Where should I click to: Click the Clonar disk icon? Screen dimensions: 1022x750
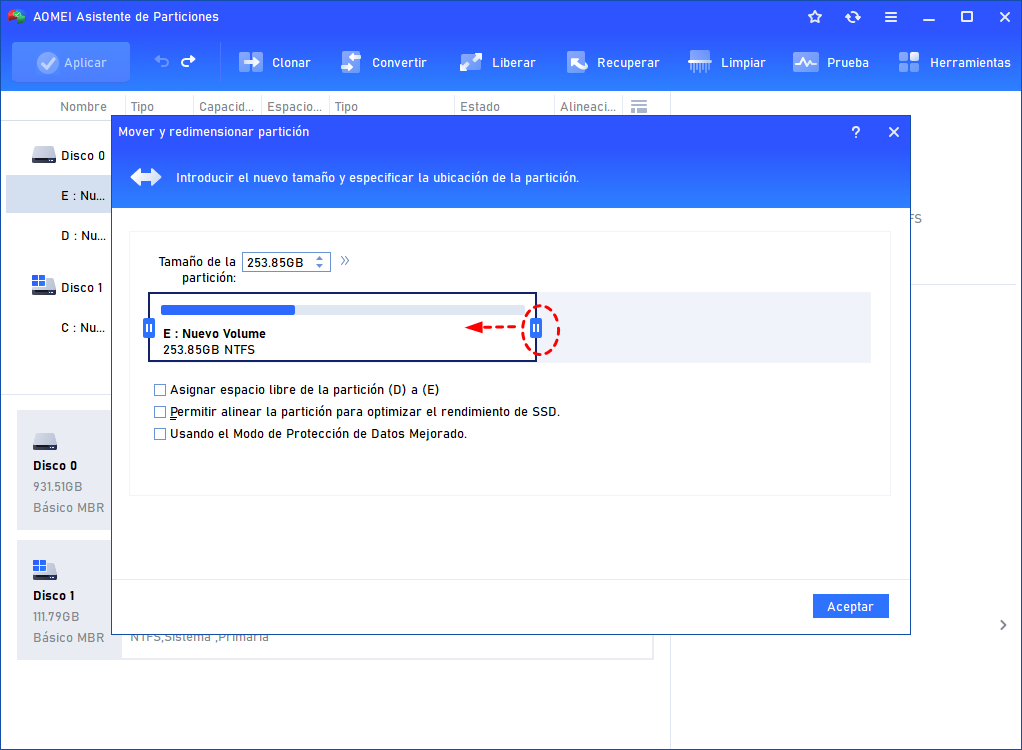click(251, 62)
